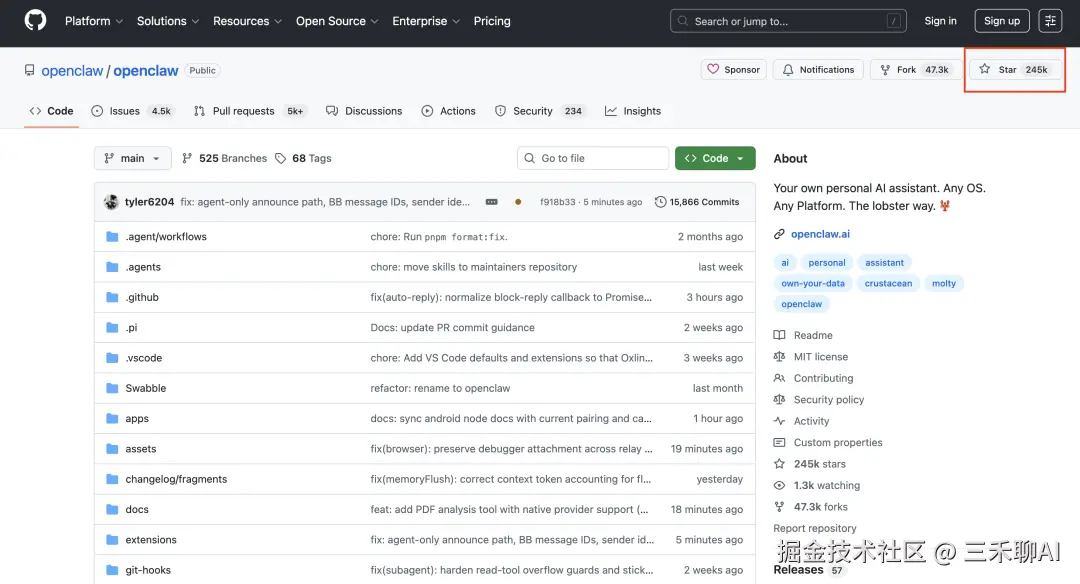The width and height of the screenshot is (1080, 584).
Task: Click the molty topic tag
Action: [944, 283]
